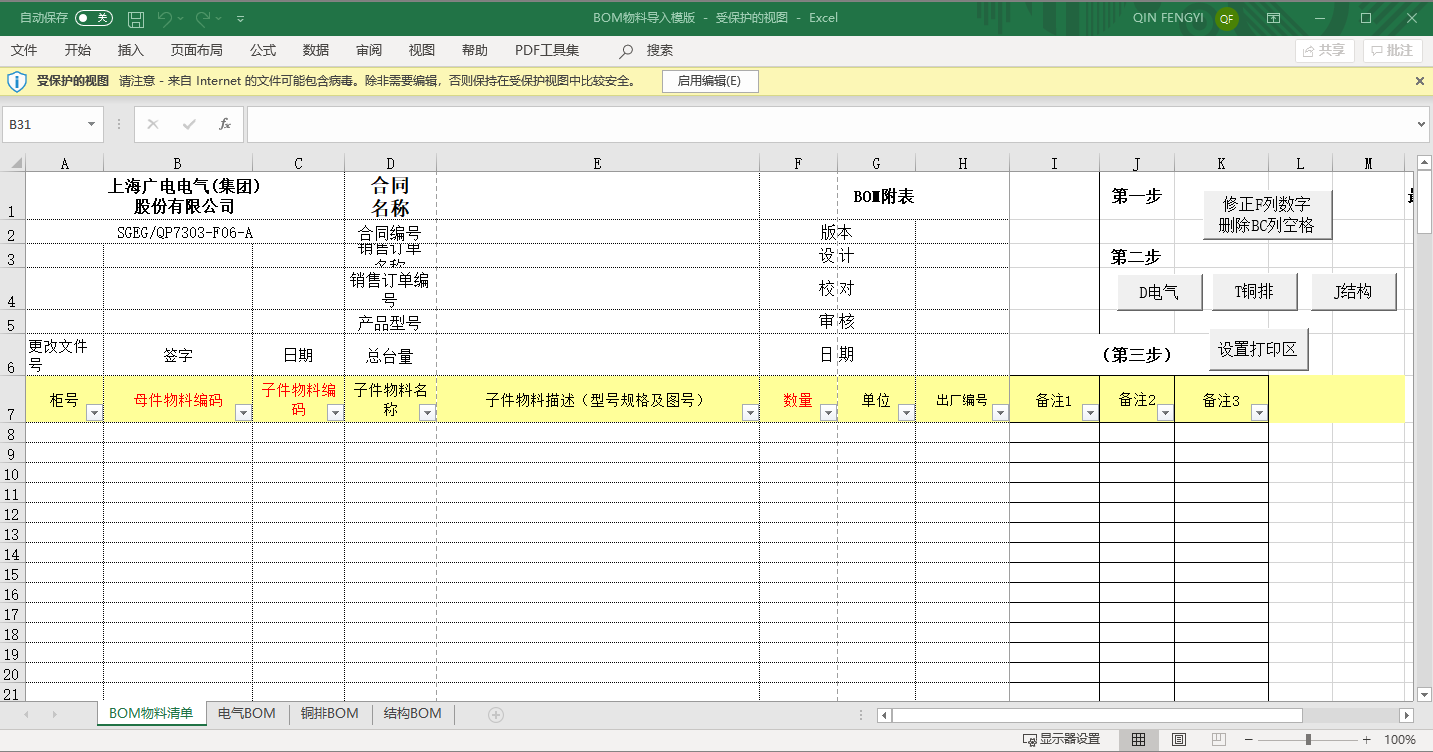Click the Enter checkmark in formula bar
1433x752 pixels.
coord(189,124)
